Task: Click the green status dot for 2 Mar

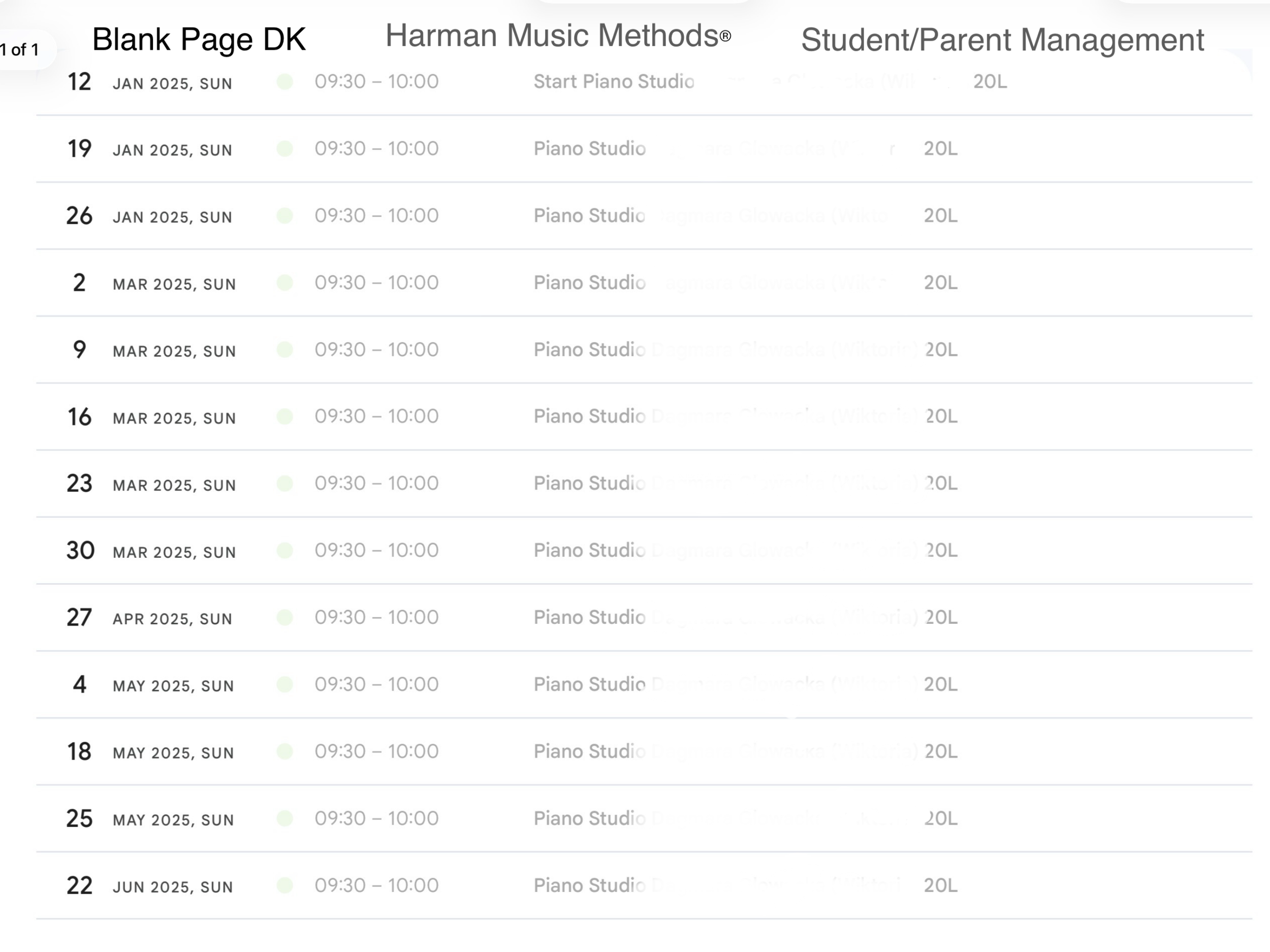Action: [285, 282]
